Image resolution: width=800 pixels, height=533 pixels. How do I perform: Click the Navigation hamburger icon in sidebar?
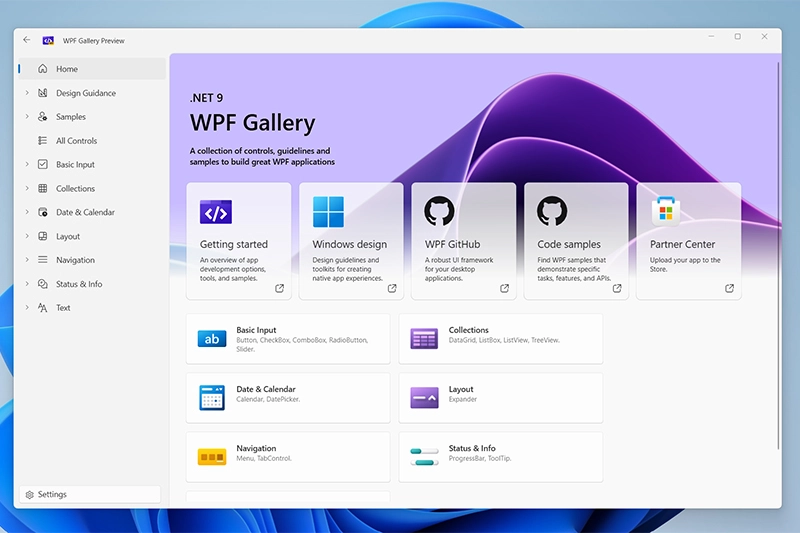coord(43,260)
